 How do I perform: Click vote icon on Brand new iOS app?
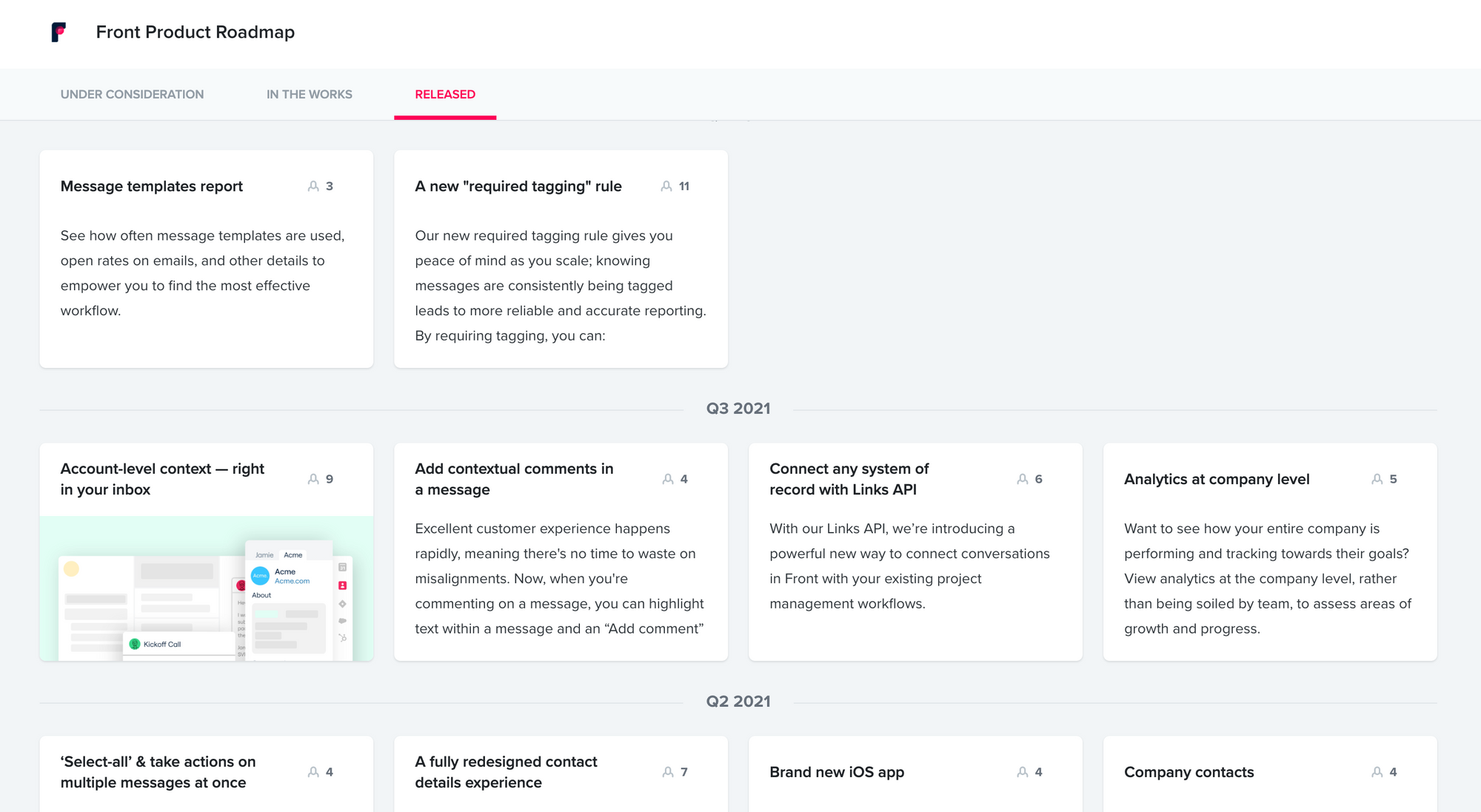1023,772
